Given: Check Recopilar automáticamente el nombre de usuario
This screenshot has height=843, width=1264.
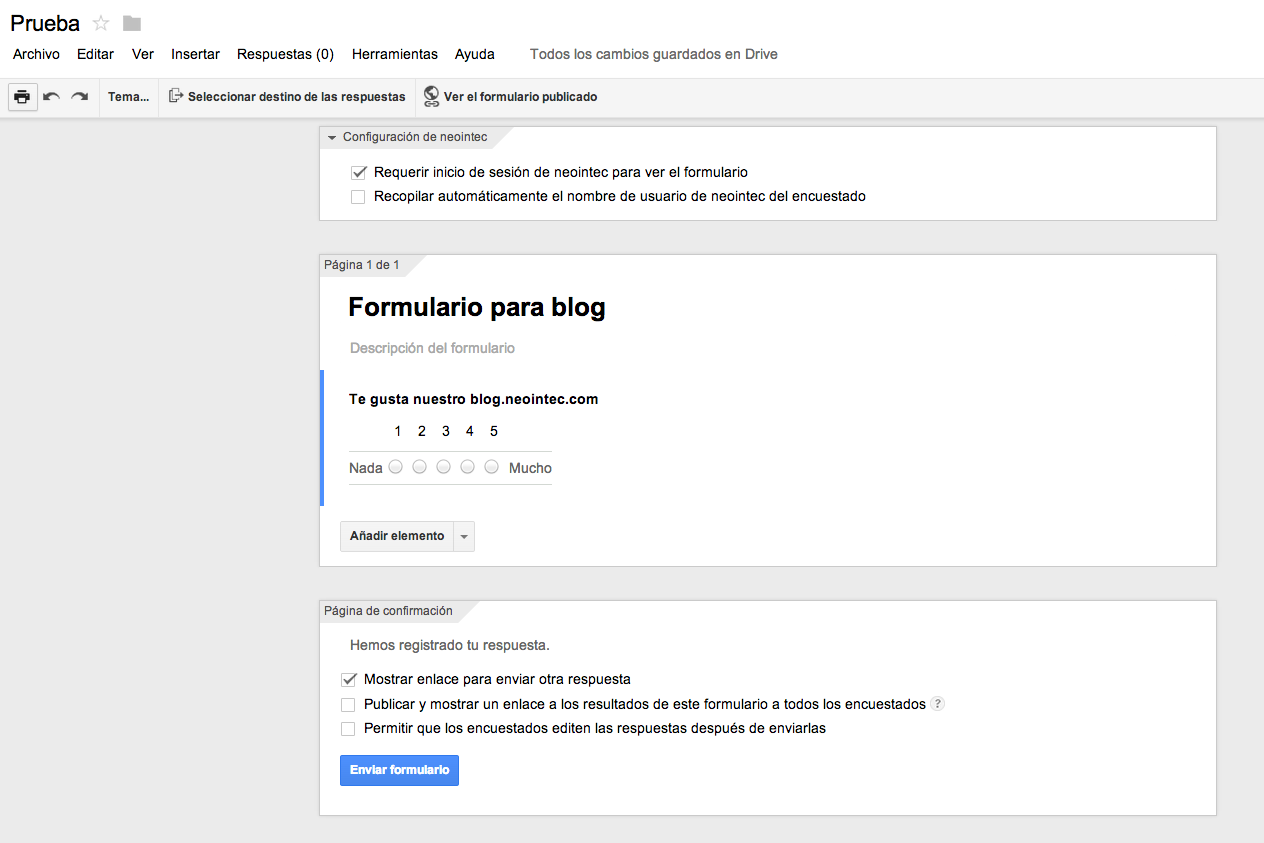Looking at the screenshot, I should coord(358,197).
